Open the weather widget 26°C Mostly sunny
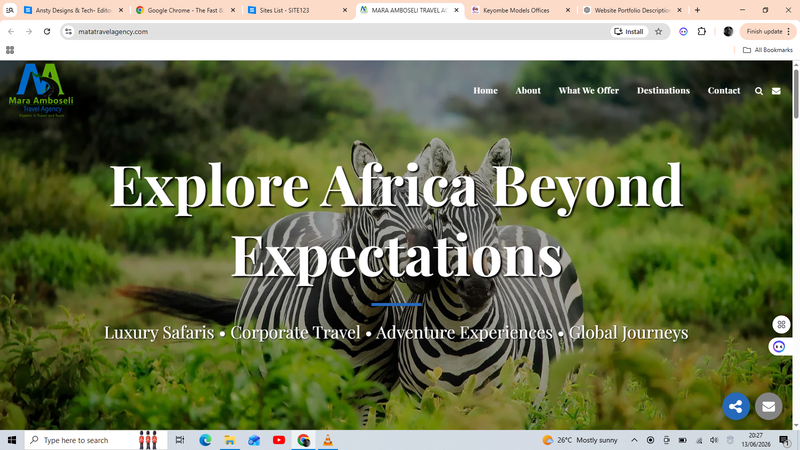 [580, 440]
